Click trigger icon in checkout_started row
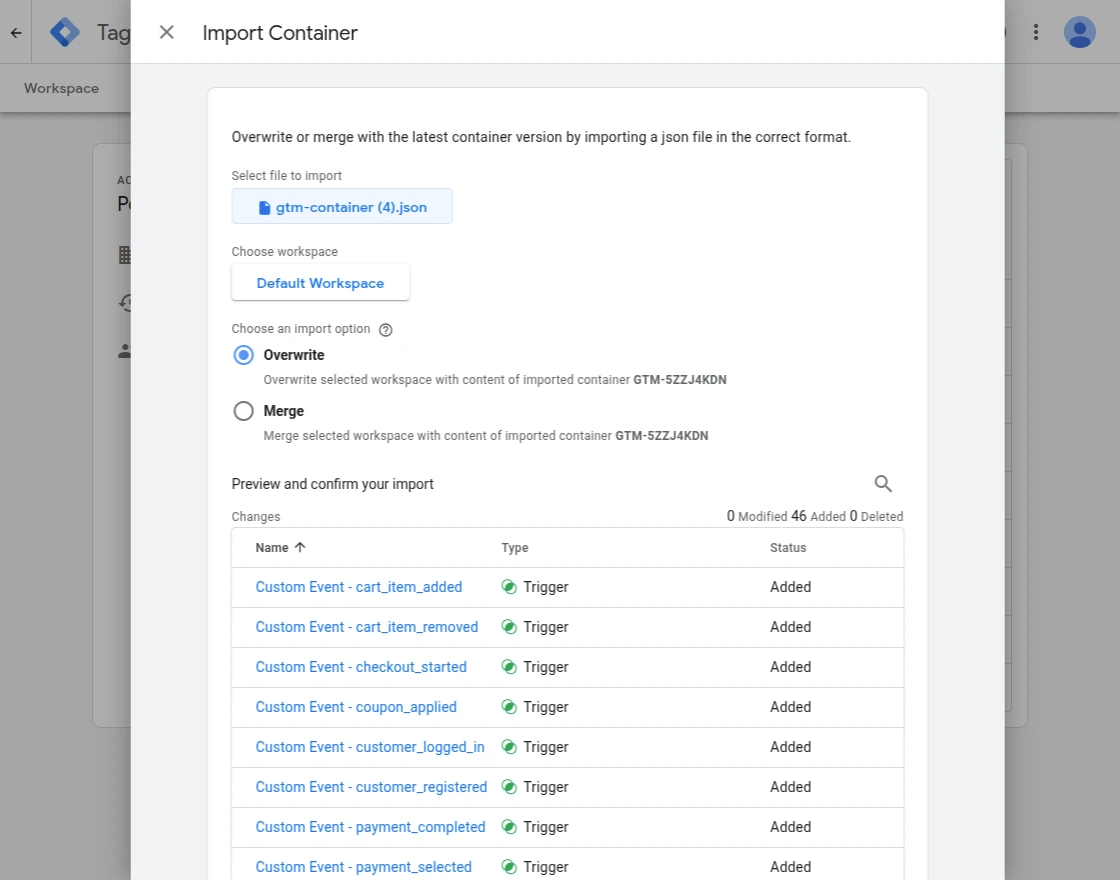Screen dimensions: 1120x880 click(509, 667)
